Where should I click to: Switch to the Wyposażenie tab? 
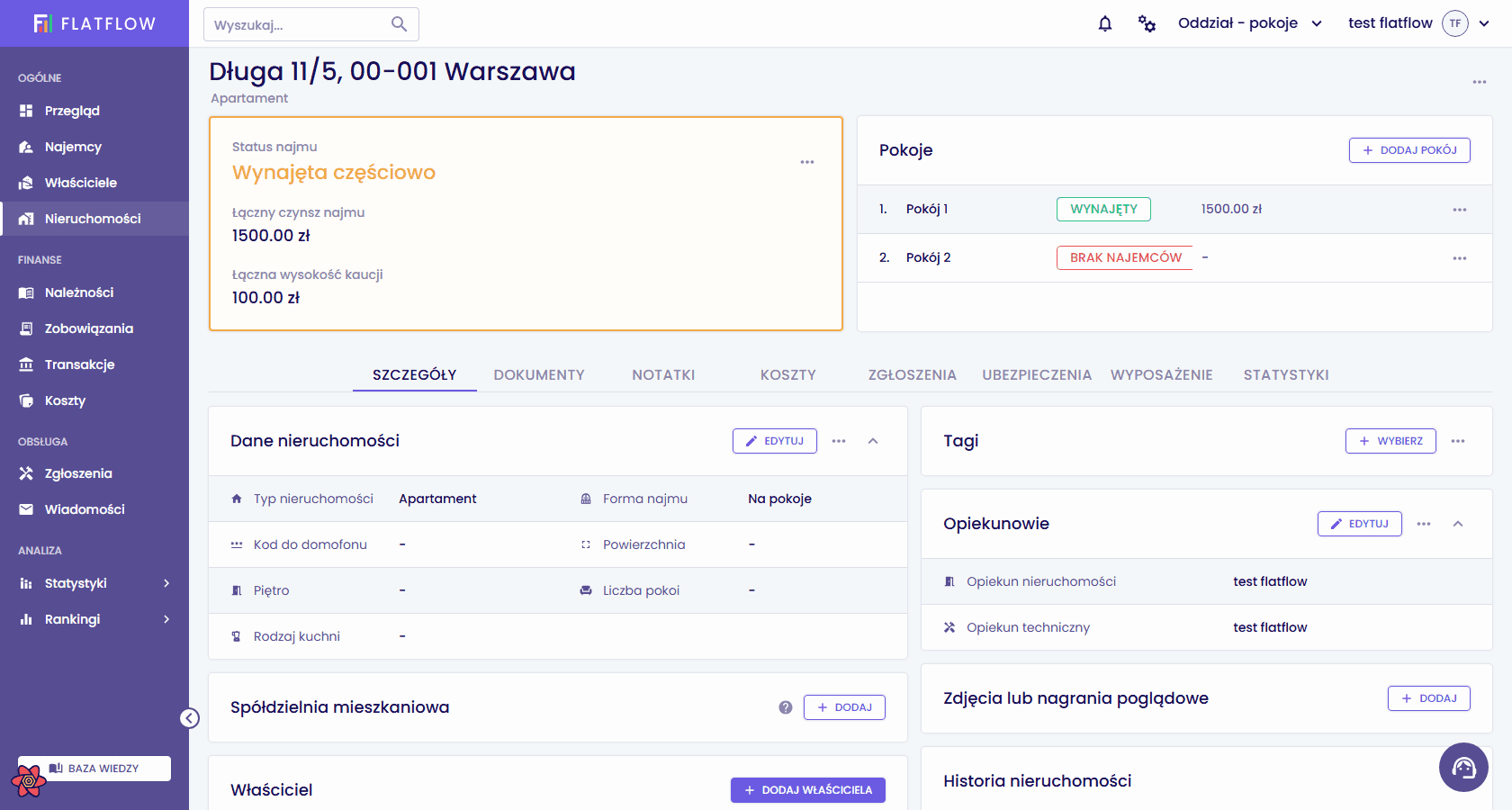(1162, 375)
